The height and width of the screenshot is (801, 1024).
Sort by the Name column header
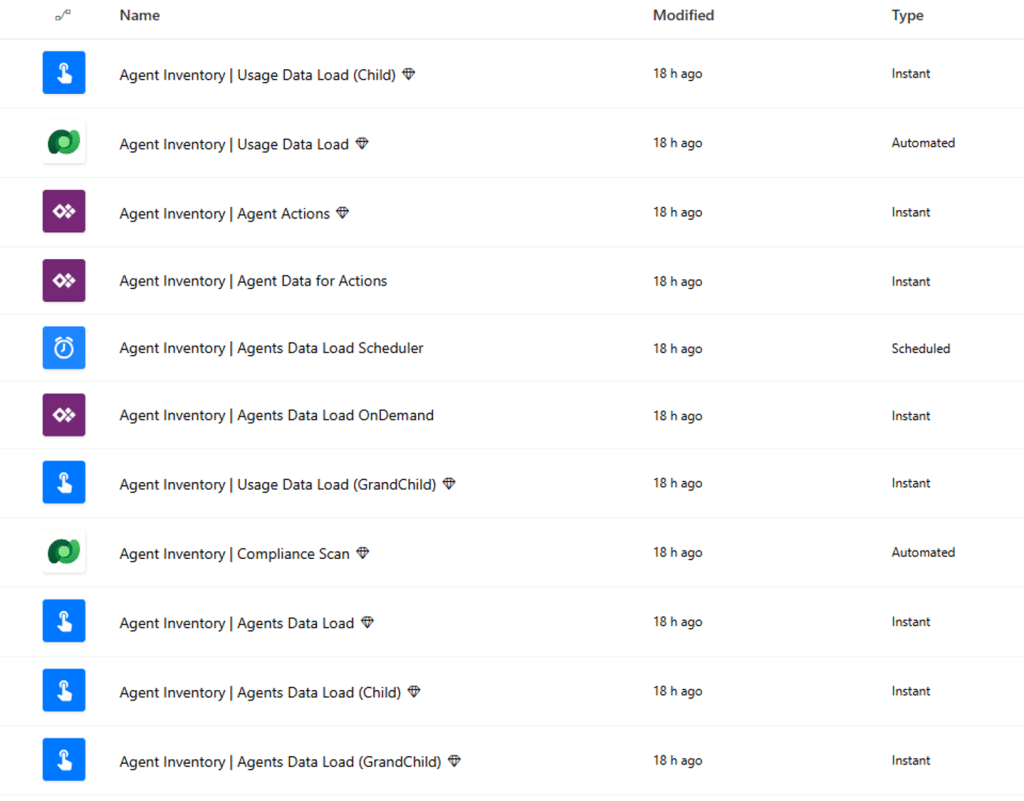[x=140, y=15]
